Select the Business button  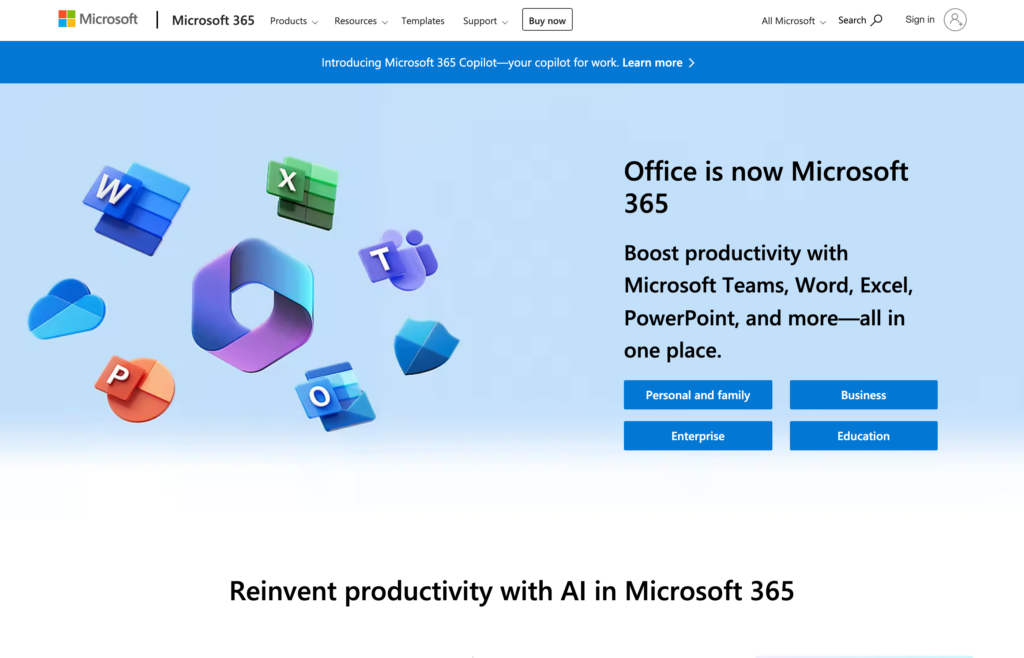pos(863,395)
